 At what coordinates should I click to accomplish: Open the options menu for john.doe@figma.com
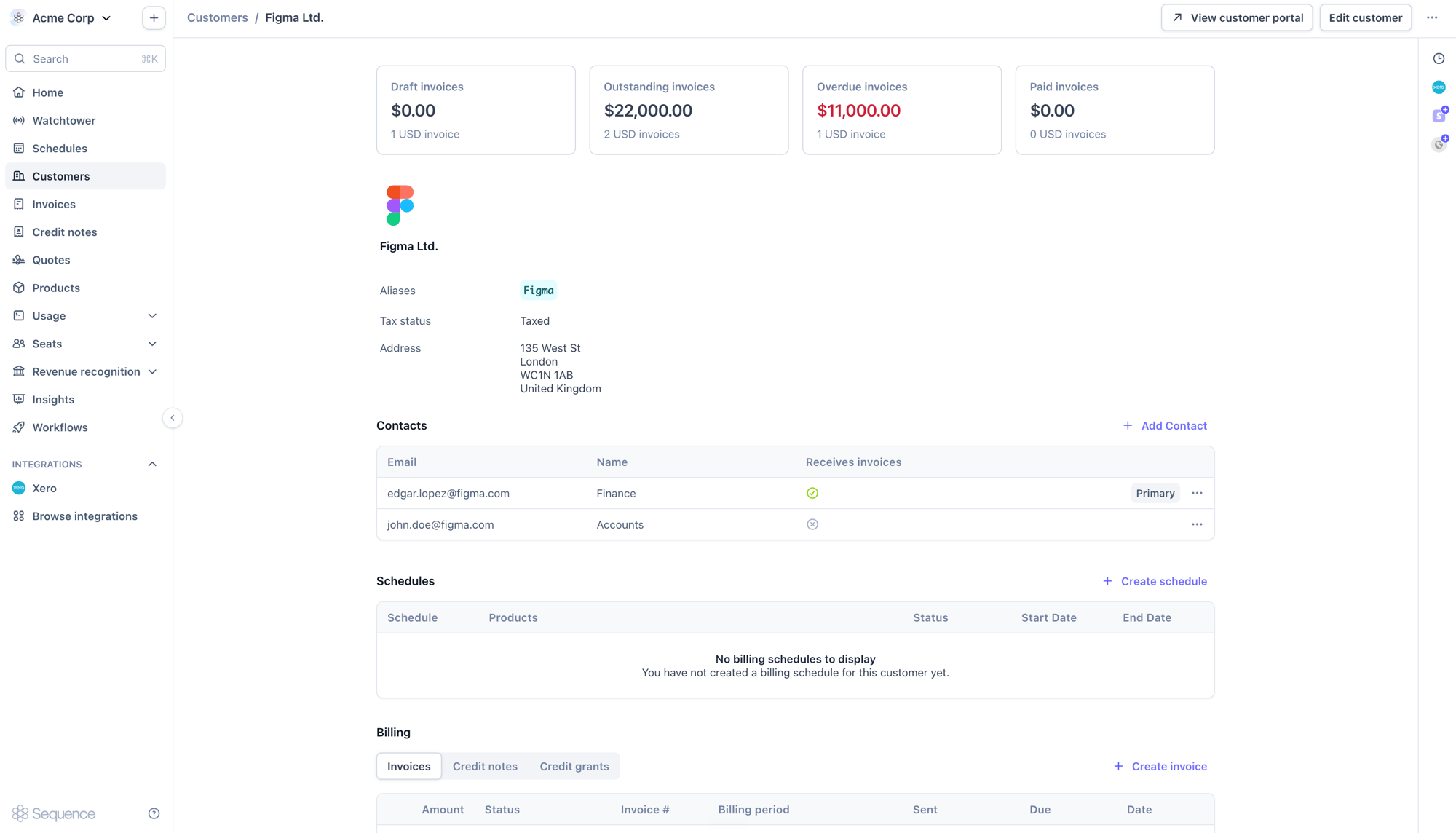1197,524
